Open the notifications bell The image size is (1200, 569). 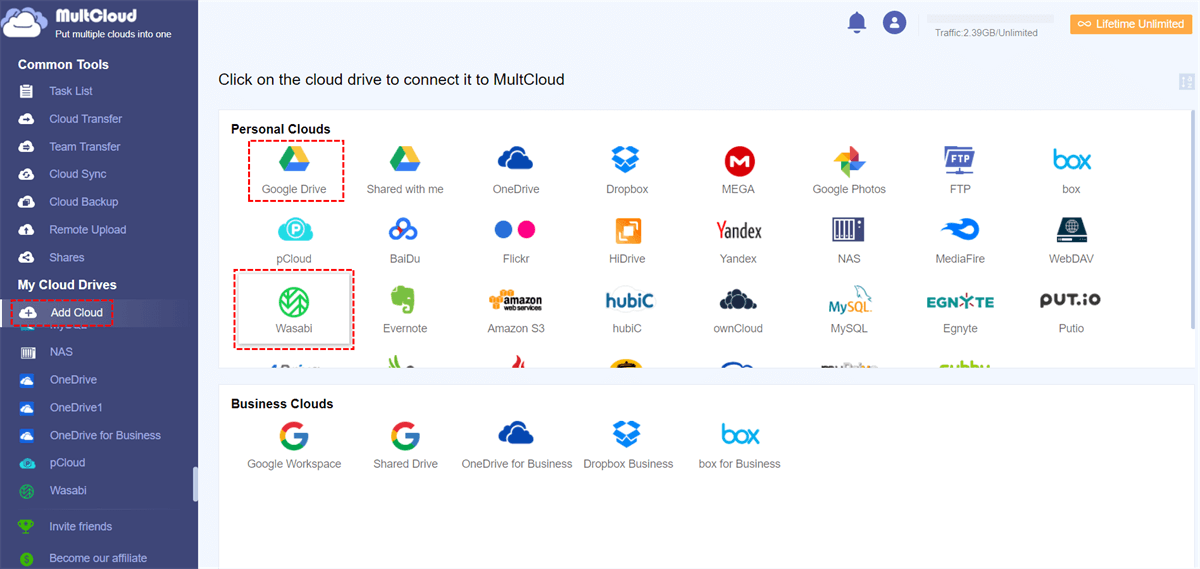tap(857, 22)
